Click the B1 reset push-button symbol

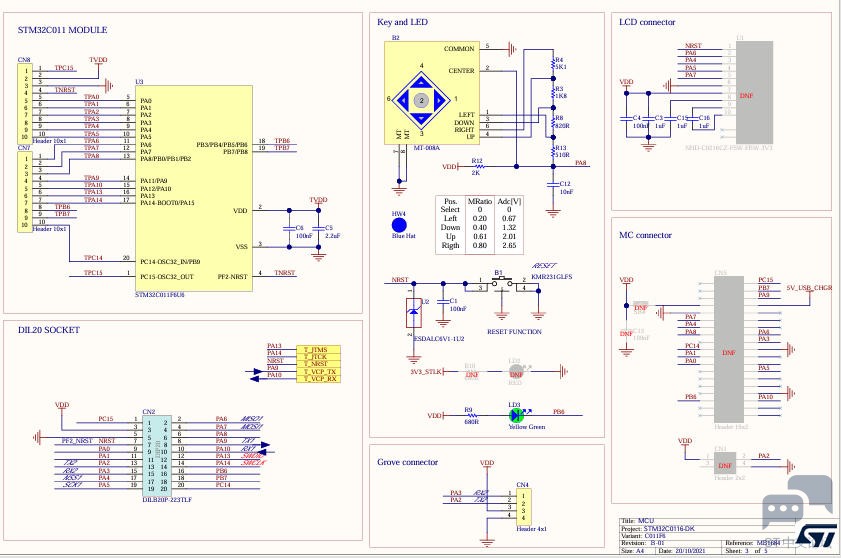[x=502, y=283]
